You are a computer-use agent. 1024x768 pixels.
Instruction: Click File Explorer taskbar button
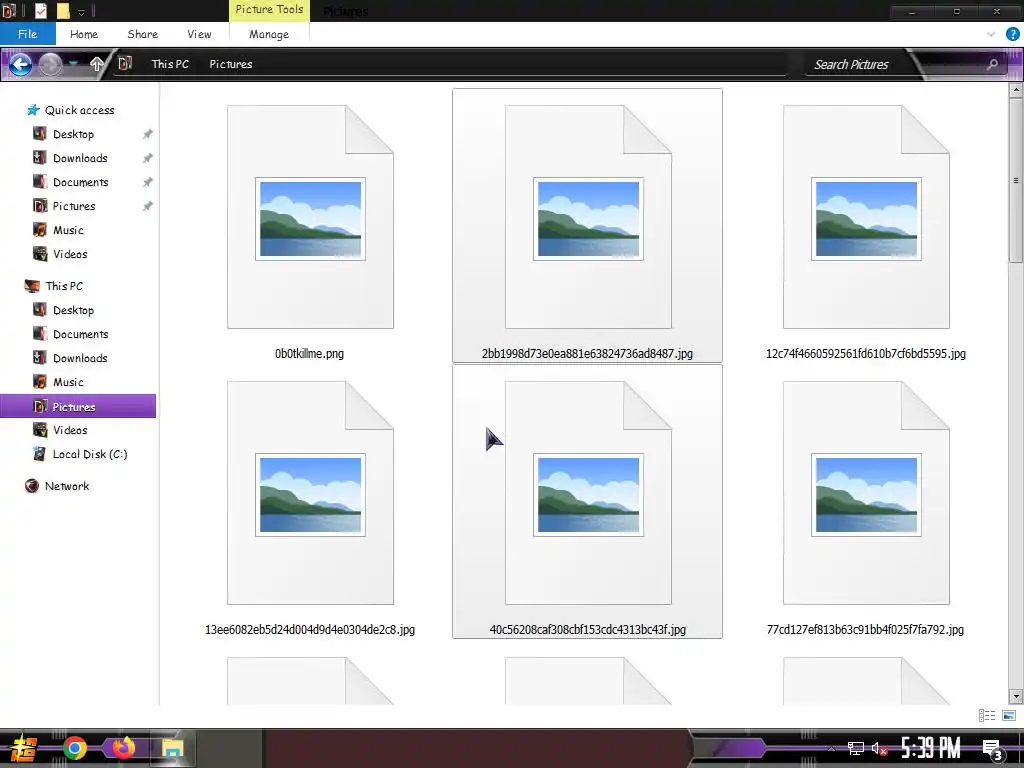click(x=172, y=748)
